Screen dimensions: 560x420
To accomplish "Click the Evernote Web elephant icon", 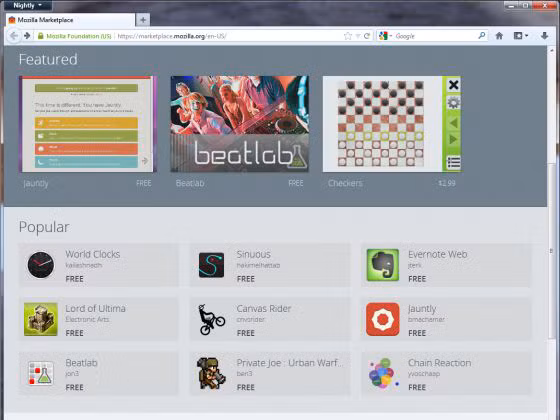I will (x=382, y=265).
